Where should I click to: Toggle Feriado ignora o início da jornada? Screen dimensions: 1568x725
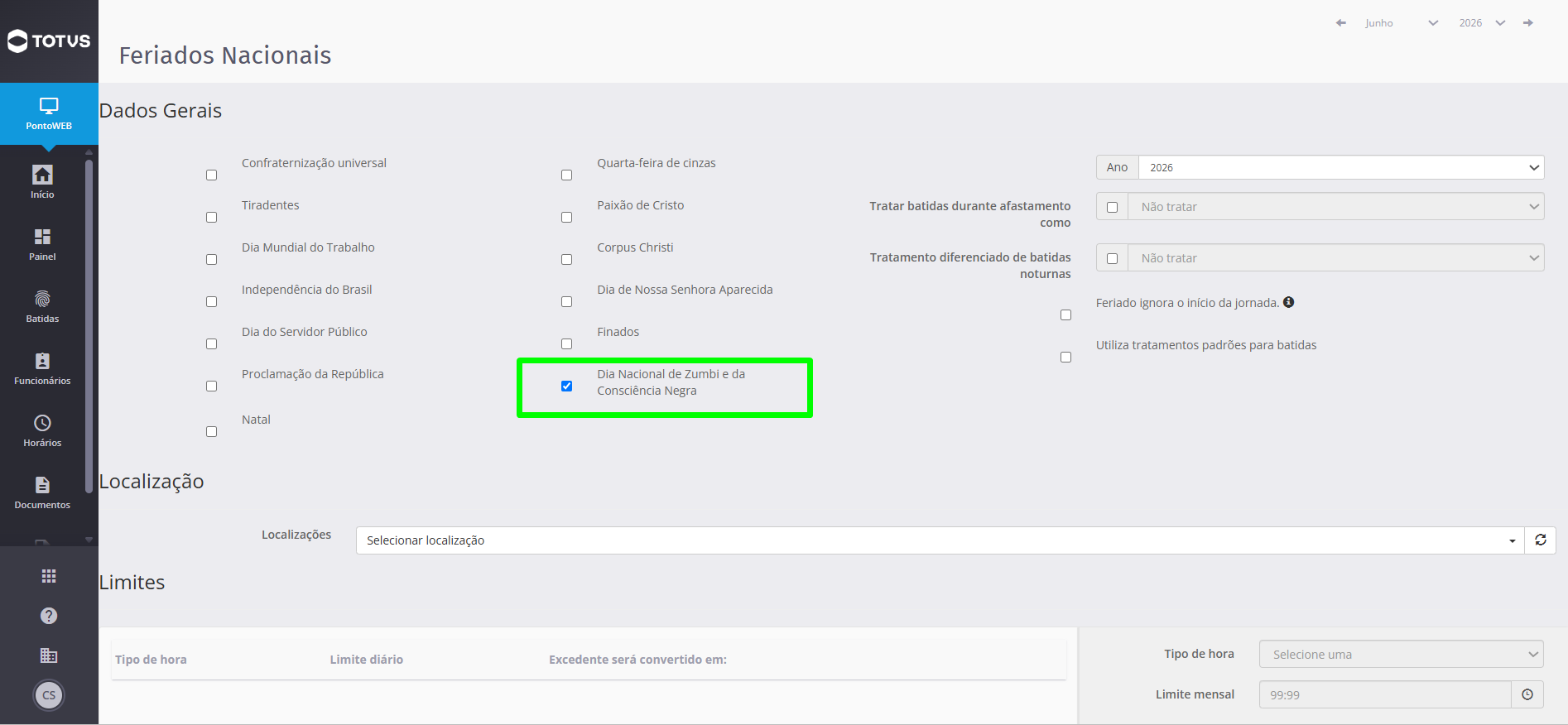[1066, 315]
